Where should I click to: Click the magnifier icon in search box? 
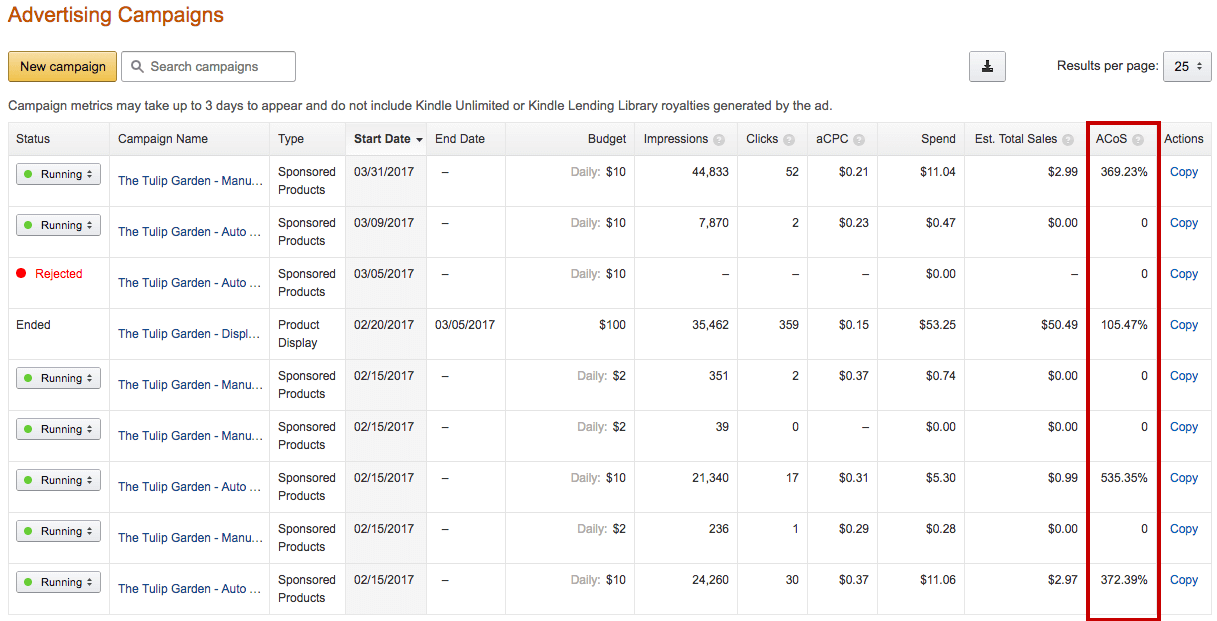point(138,67)
